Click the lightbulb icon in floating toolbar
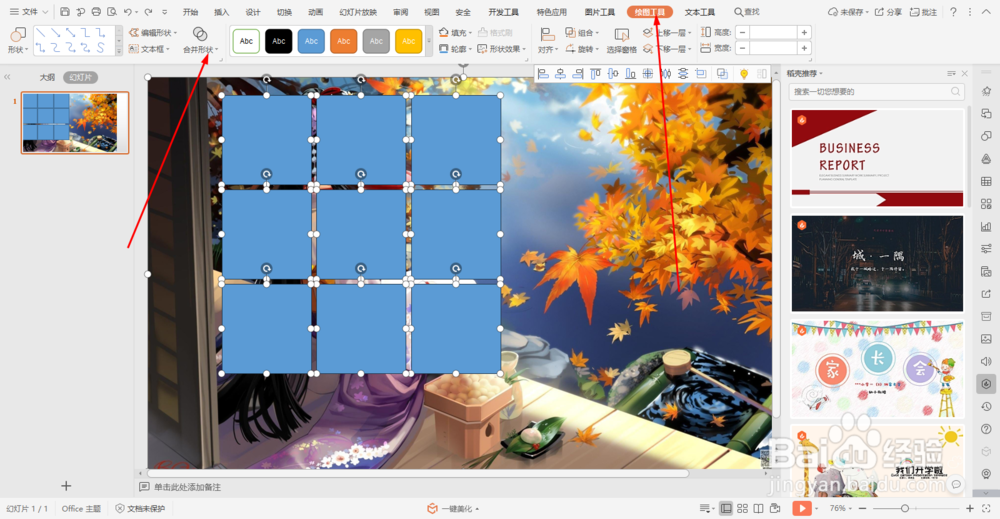 point(744,74)
